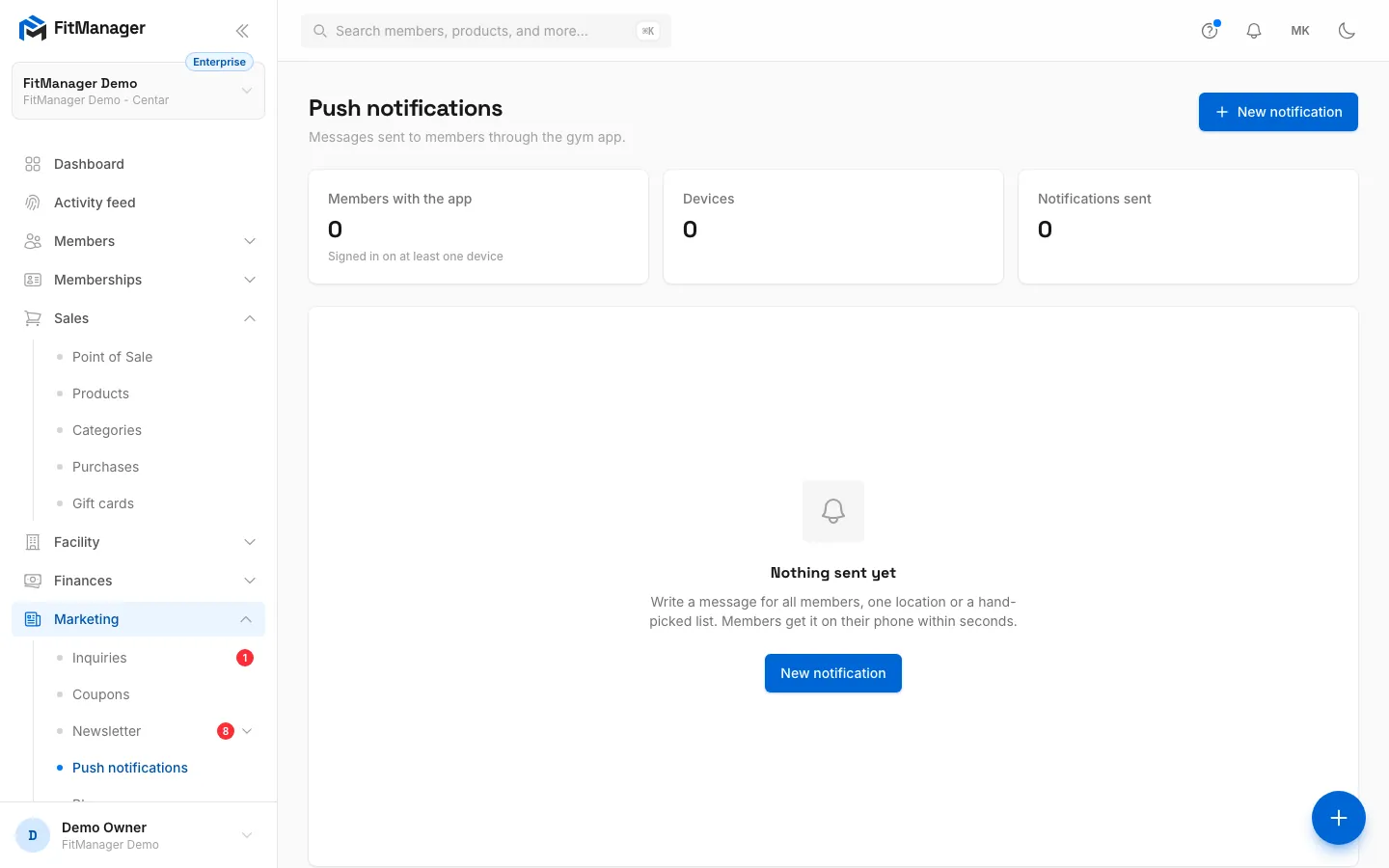The height and width of the screenshot is (868, 1389).
Task: Click the Demo Owner avatar D
Action: click(33, 835)
